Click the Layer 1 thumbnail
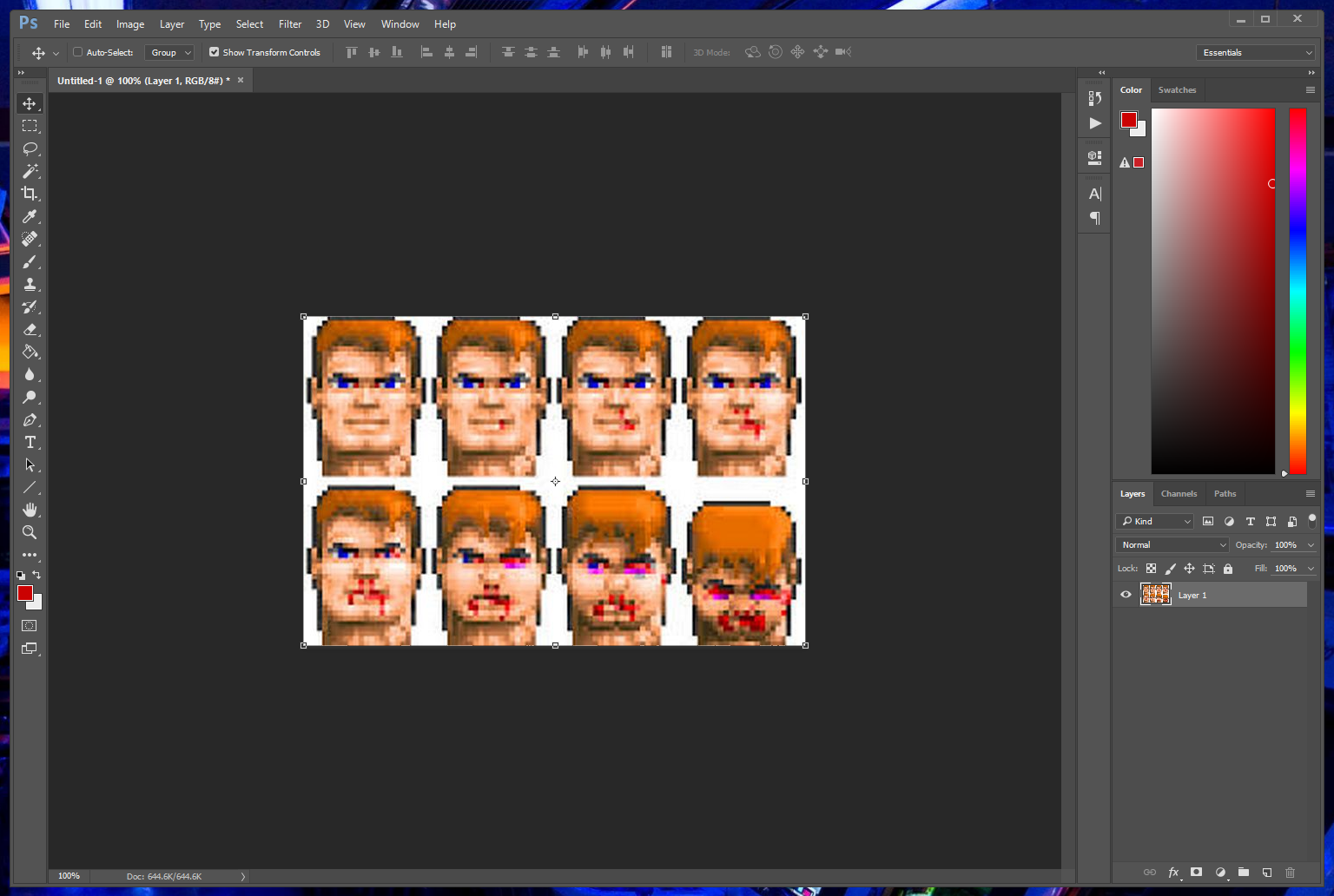Screen dimensions: 1334x896 point(1156,594)
